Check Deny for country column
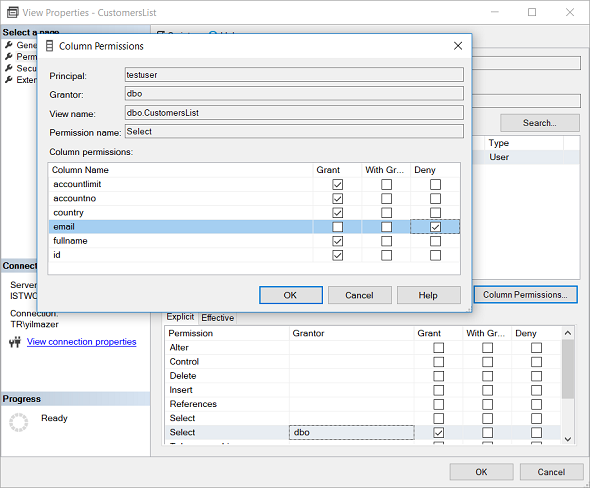This screenshot has height=488, width=590. coord(435,213)
